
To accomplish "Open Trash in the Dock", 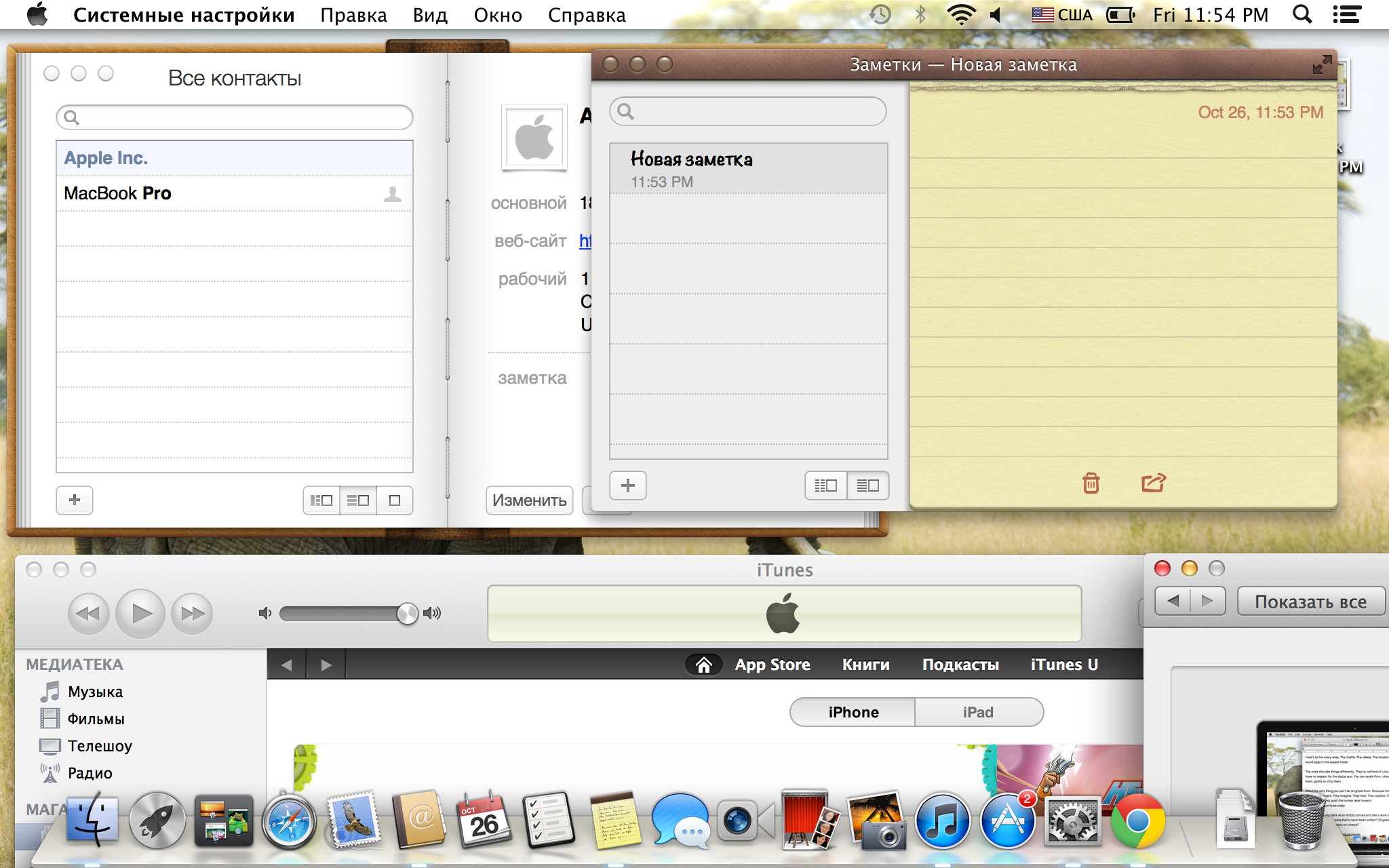I will [1301, 821].
